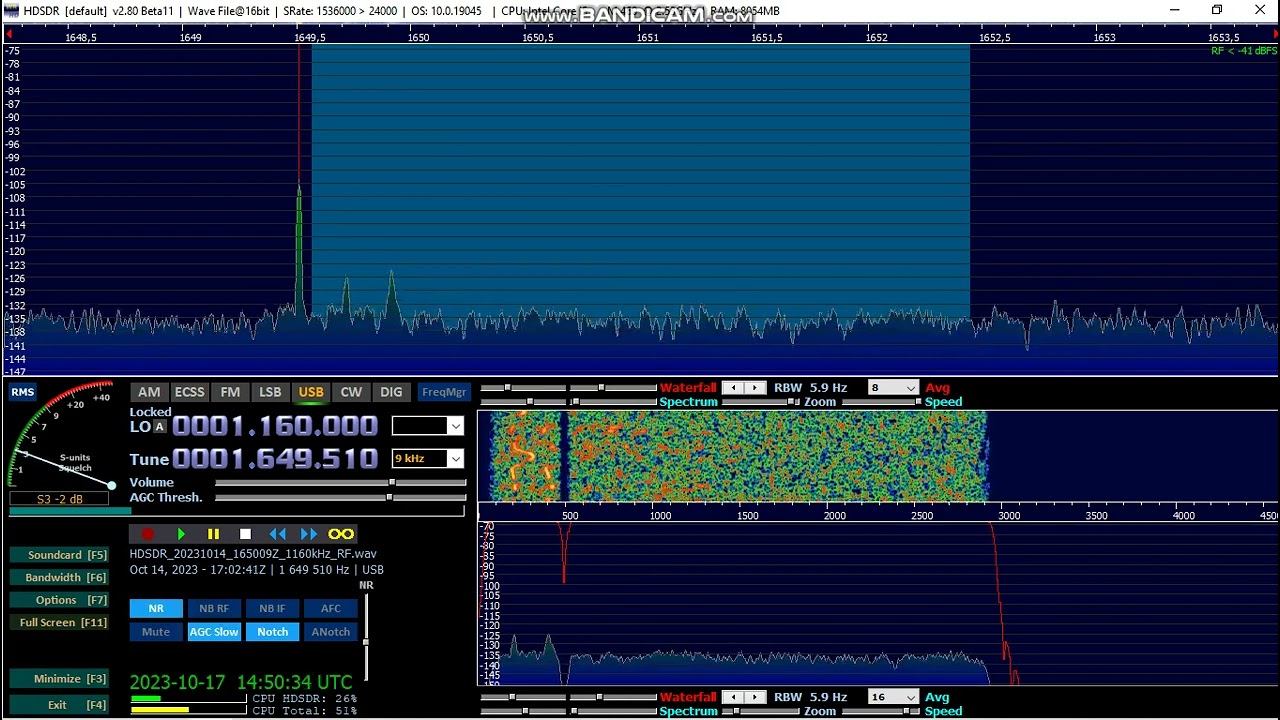This screenshot has height=720, width=1280.
Task: Expand the empty dropdown beside LO frequency
Action: [x=455, y=426]
